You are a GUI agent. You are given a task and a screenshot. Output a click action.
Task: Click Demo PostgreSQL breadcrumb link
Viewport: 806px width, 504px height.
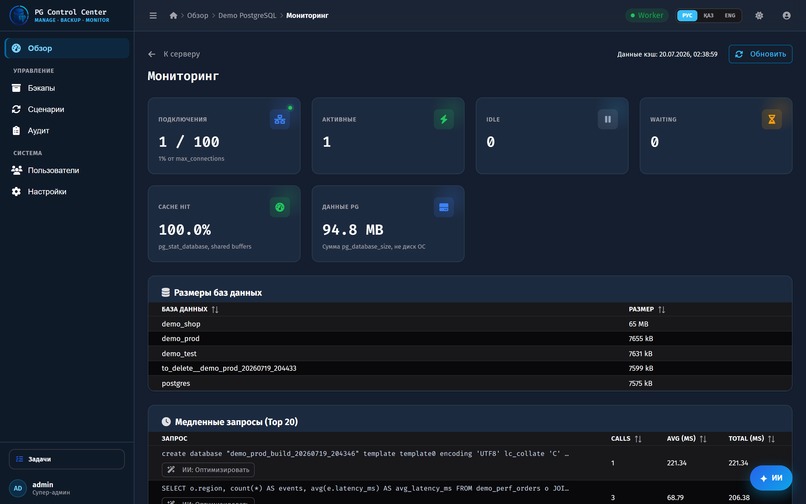tap(247, 15)
